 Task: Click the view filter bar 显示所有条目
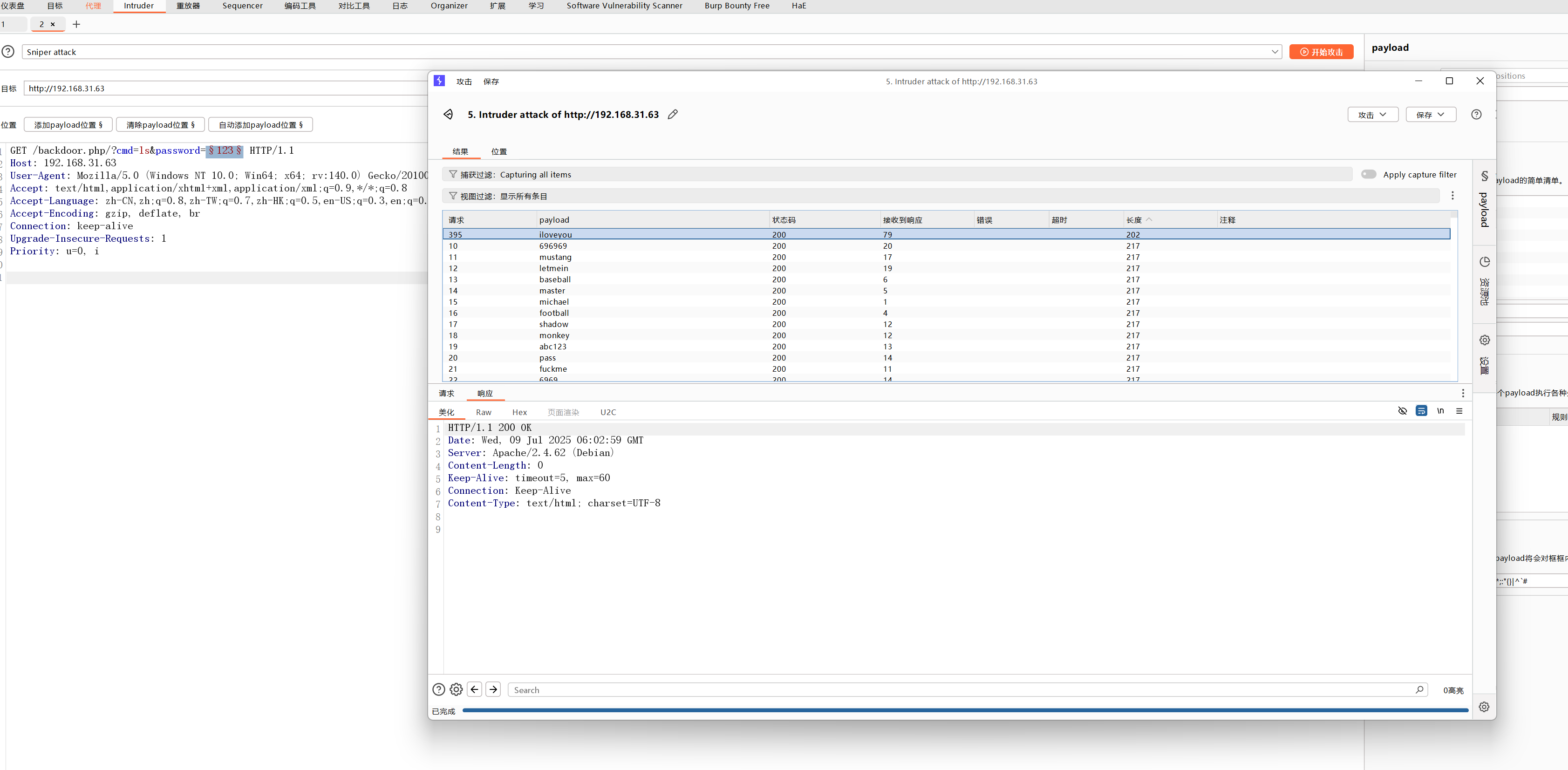point(941,196)
